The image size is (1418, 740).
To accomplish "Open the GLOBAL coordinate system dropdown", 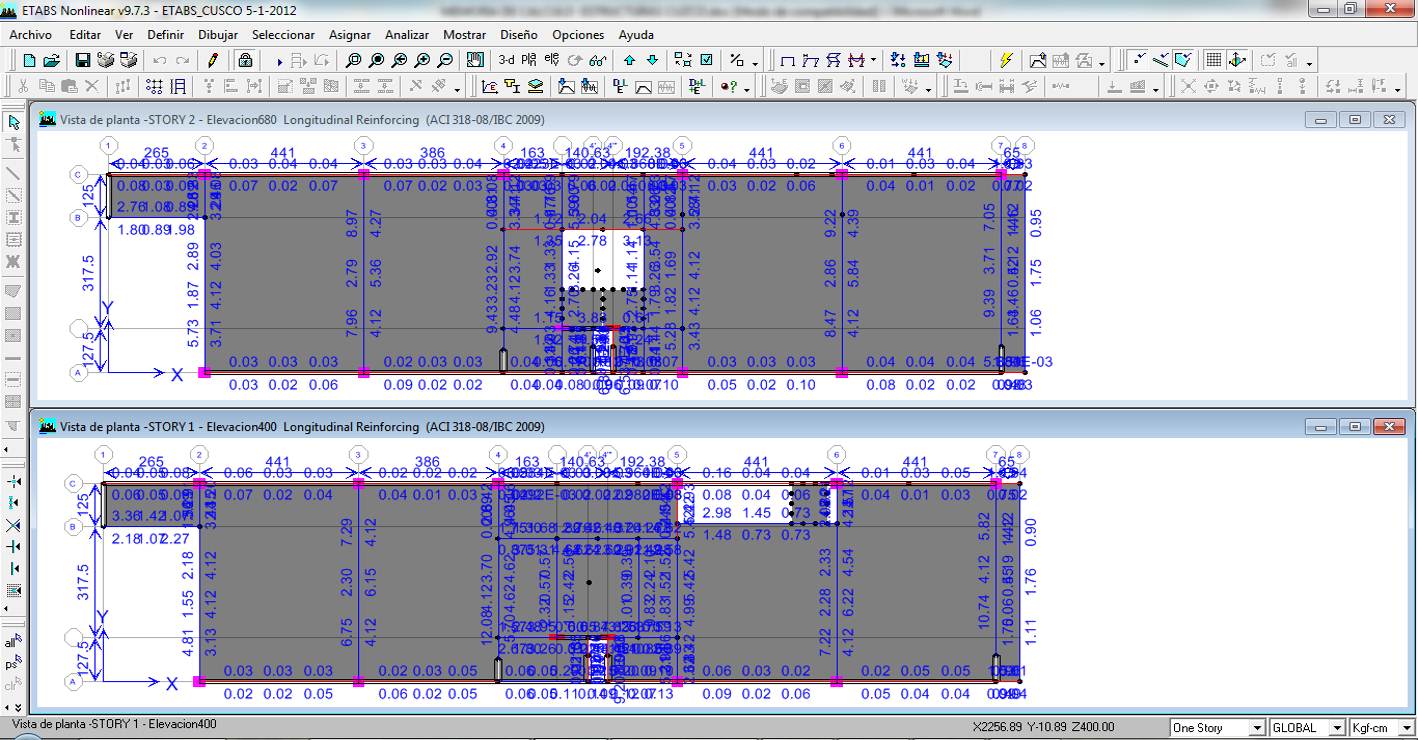I will pos(1337,728).
